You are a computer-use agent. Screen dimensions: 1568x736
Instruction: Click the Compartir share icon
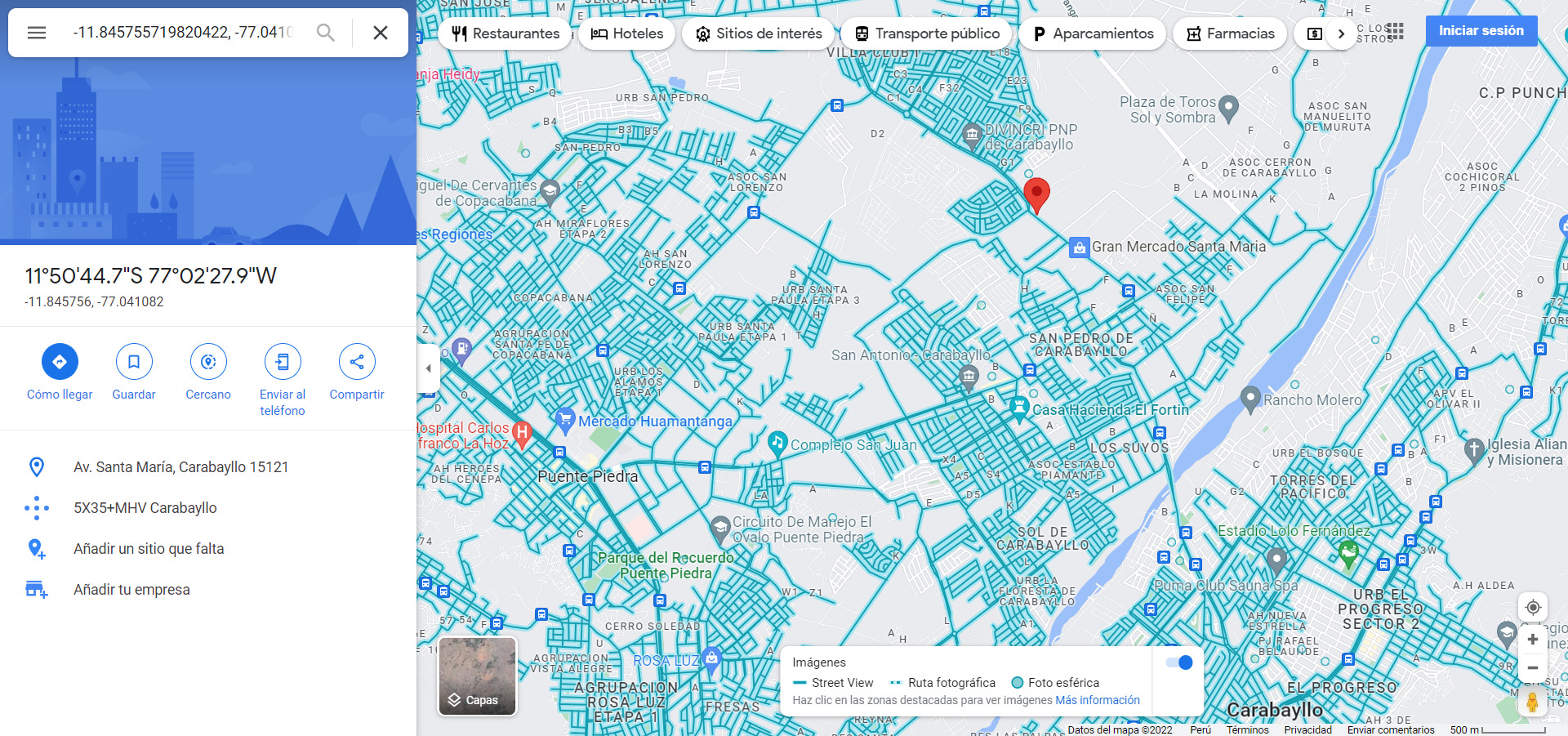[357, 361]
